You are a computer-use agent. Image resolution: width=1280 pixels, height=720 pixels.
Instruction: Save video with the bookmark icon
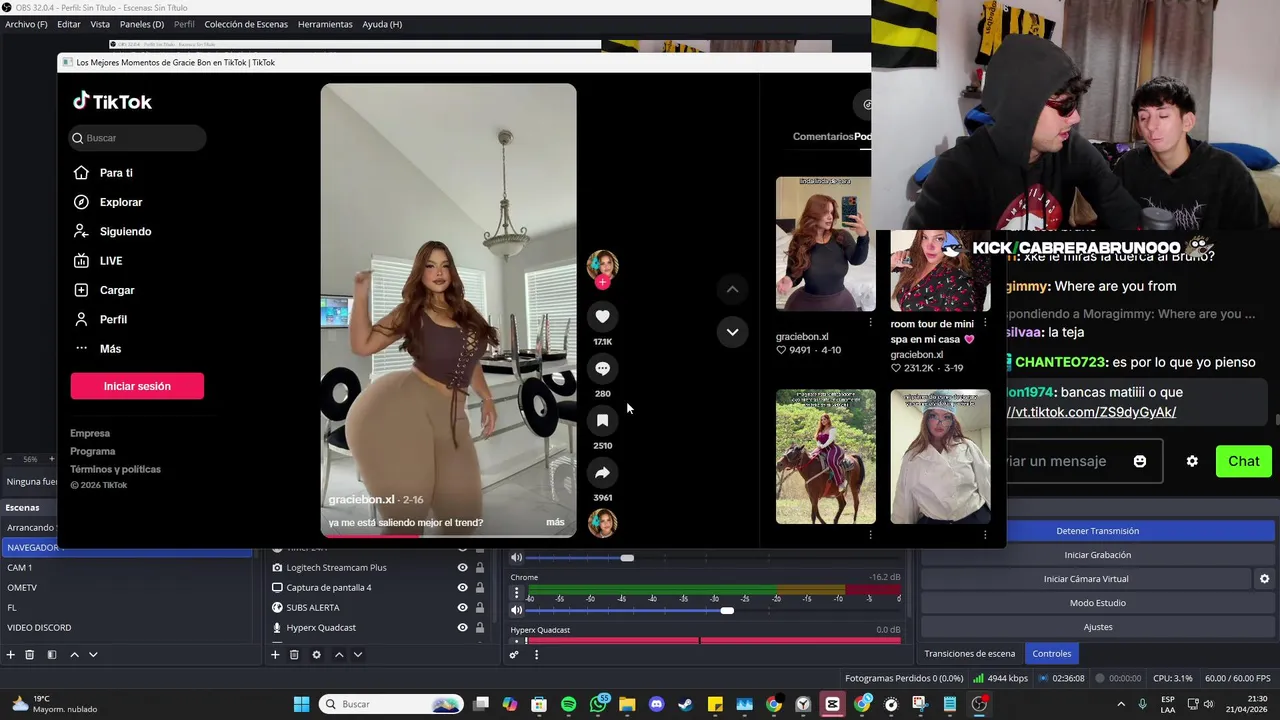[602, 421]
